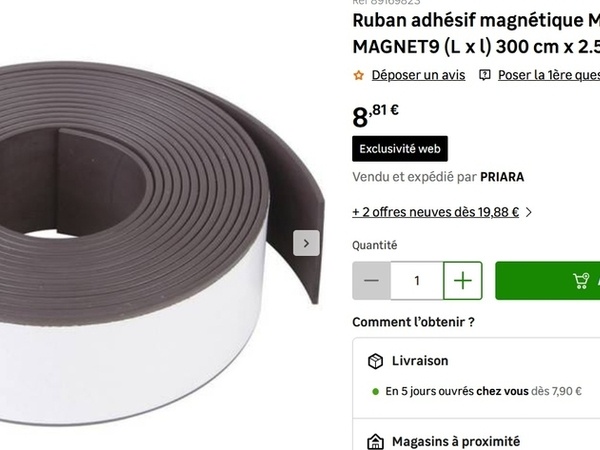600x450 pixels.
Task: Decrease quantity with minus button
Action: coord(371,280)
